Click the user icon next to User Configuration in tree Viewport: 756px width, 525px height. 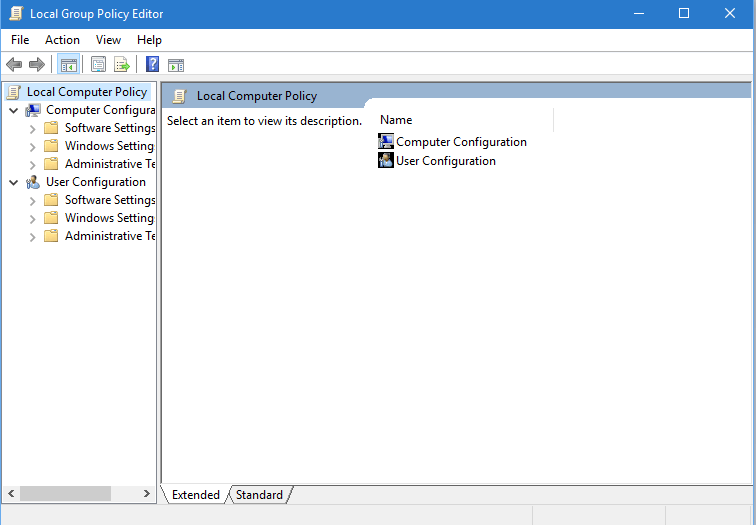33,182
